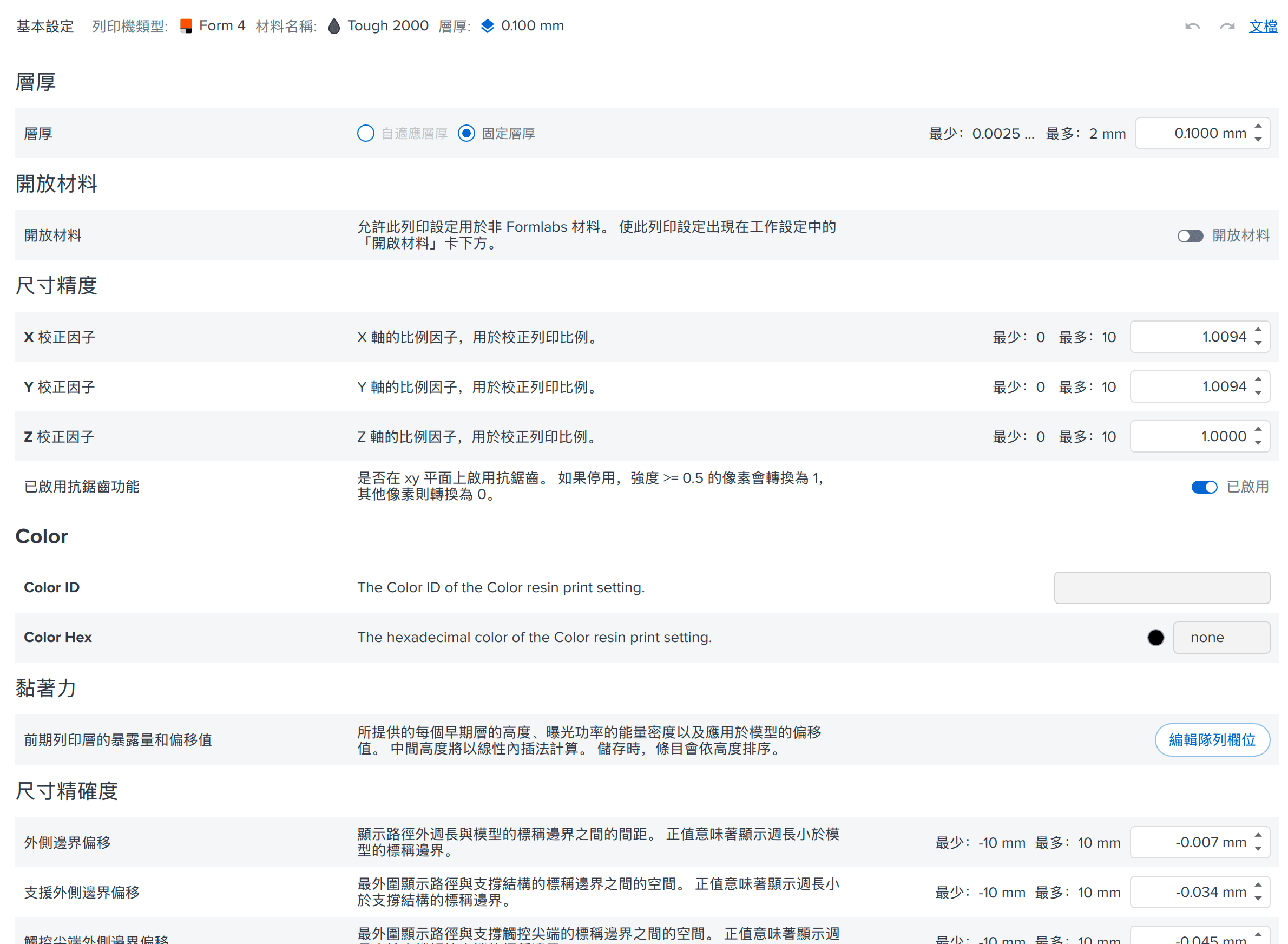Viewport: 1288px width, 944px height.
Task: Decrease Y correction factor with down arrow
Action: (x=1258, y=393)
